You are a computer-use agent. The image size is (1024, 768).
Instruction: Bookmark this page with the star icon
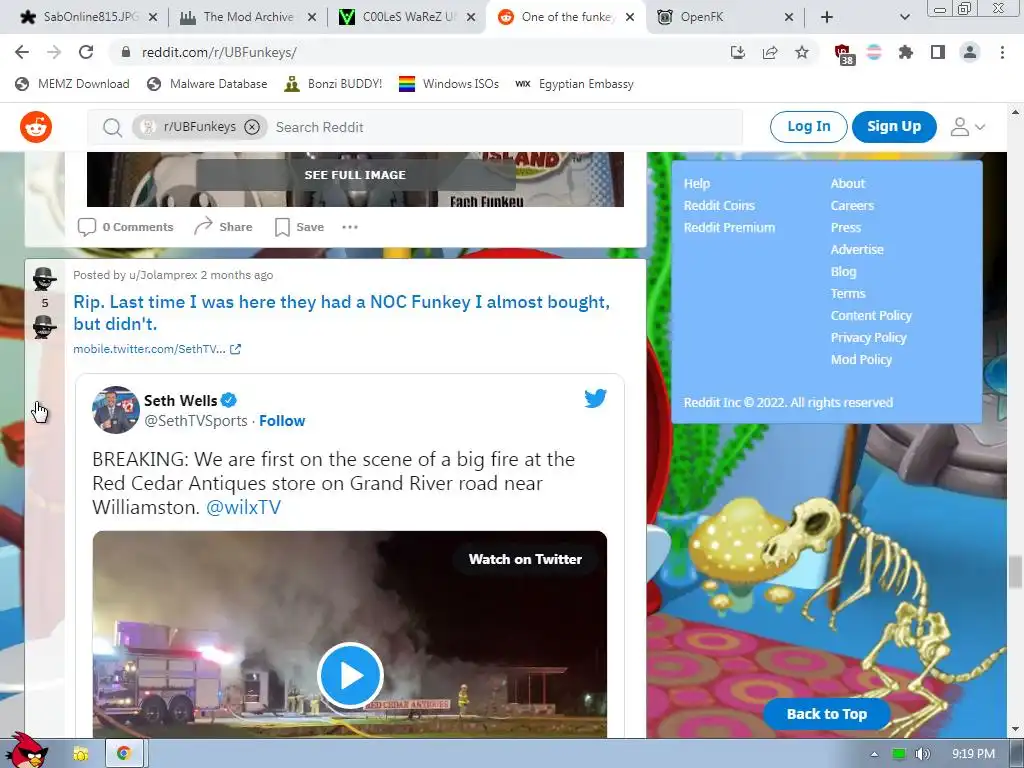pos(802,52)
